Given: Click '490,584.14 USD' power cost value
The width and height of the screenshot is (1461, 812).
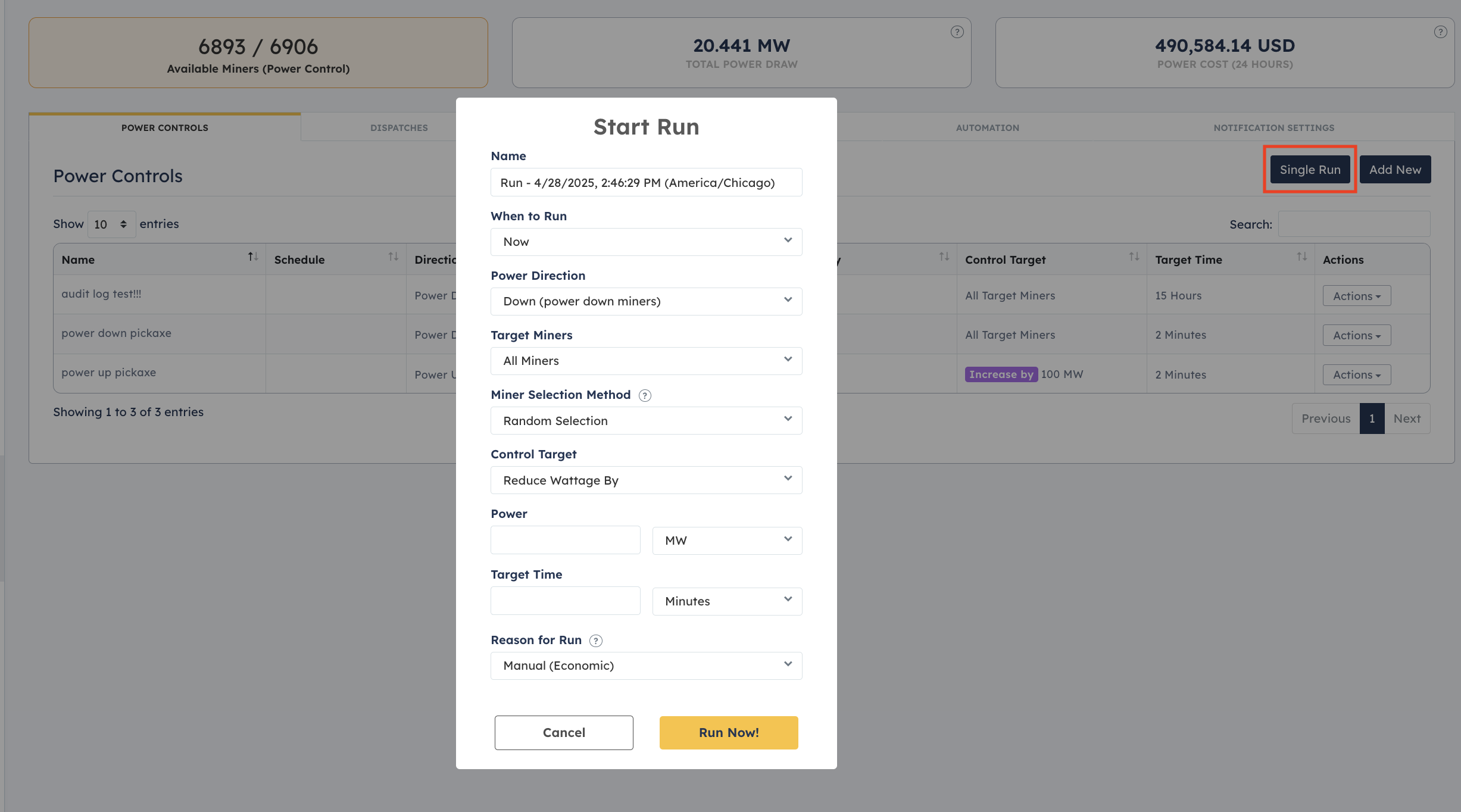Looking at the screenshot, I should click(1225, 46).
